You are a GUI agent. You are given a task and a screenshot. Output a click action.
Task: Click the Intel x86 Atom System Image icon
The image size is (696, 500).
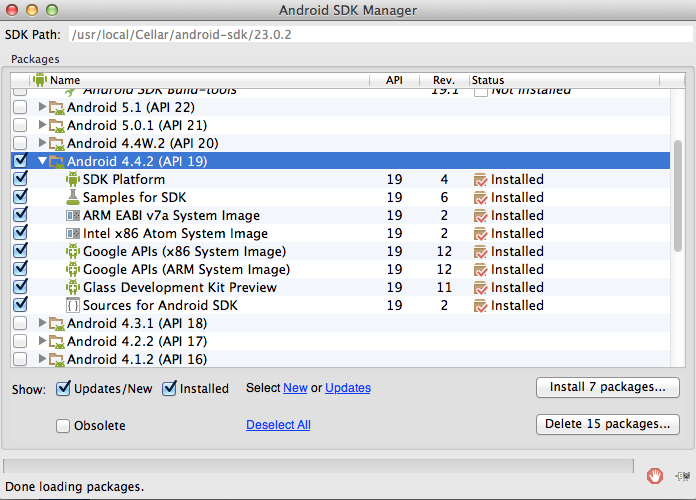click(73, 234)
